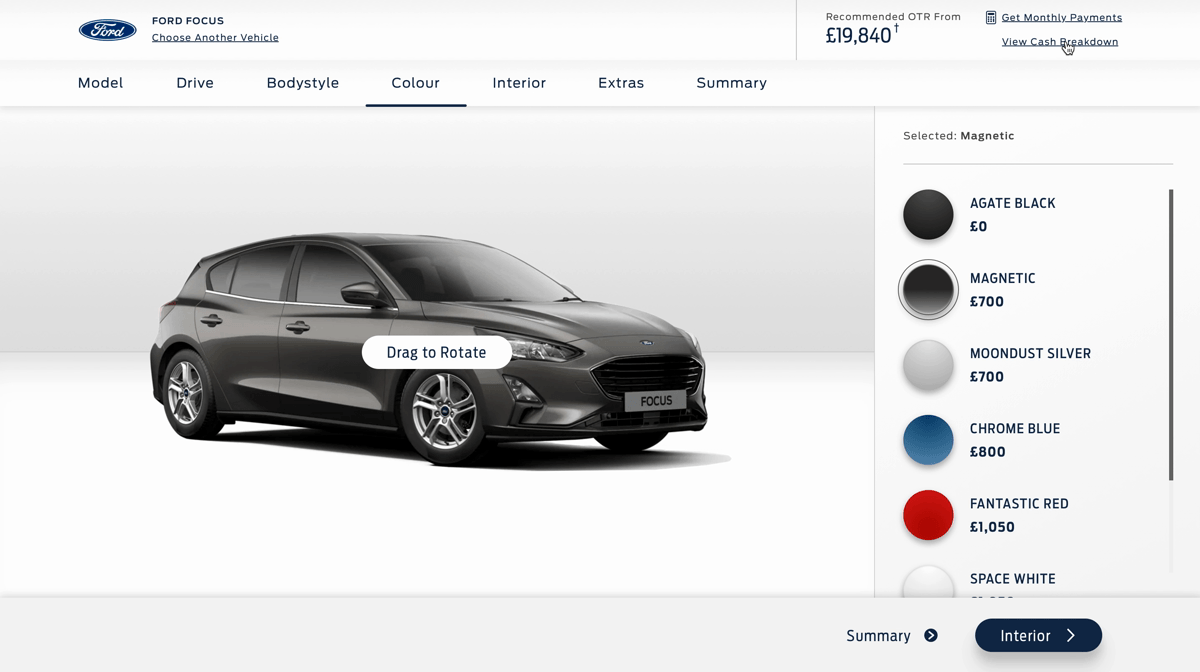
Task: Click the FORD FOCUS heading text
Action: click(x=188, y=21)
